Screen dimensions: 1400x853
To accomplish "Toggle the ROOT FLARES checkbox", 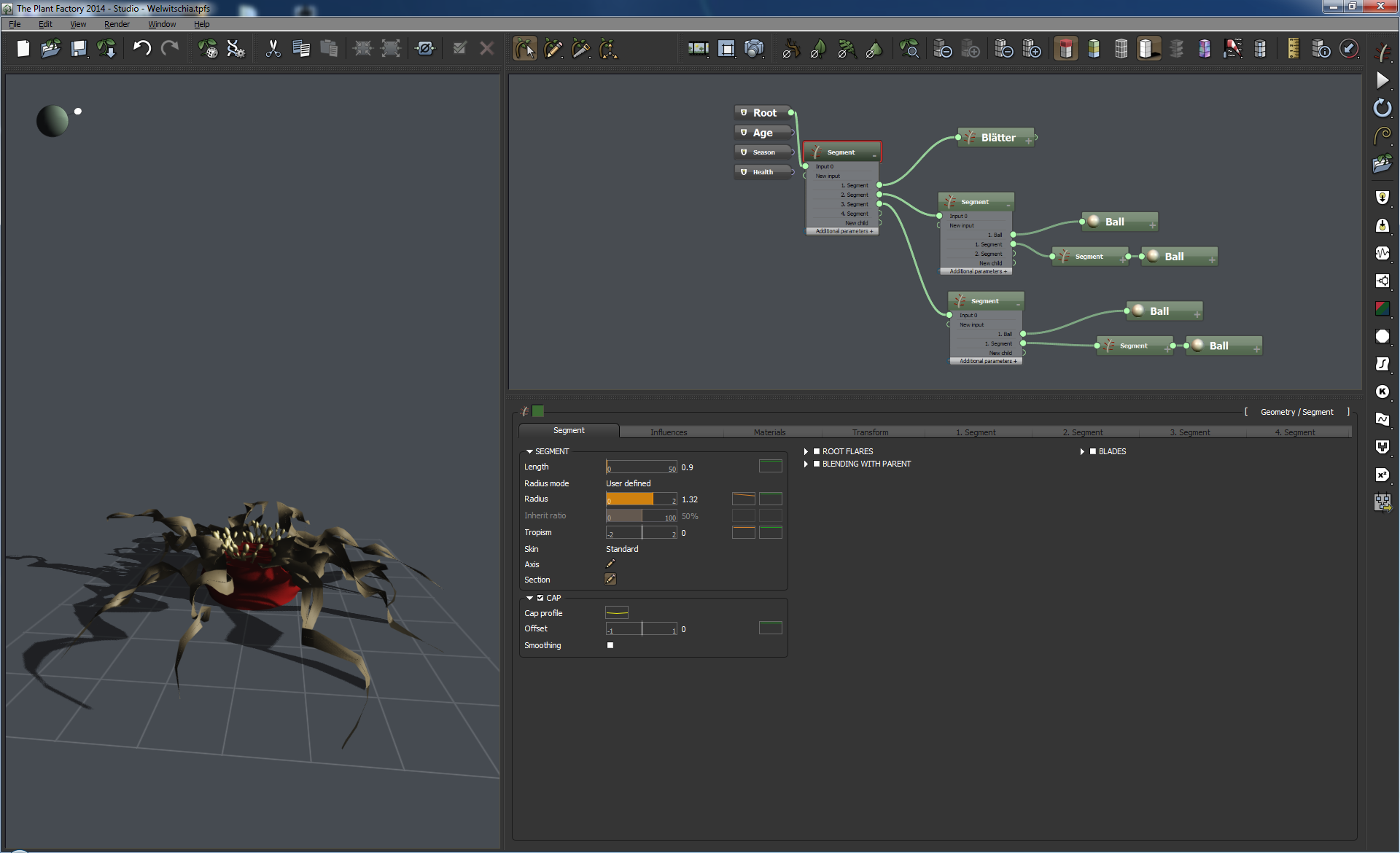I will (x=817, y=451).
